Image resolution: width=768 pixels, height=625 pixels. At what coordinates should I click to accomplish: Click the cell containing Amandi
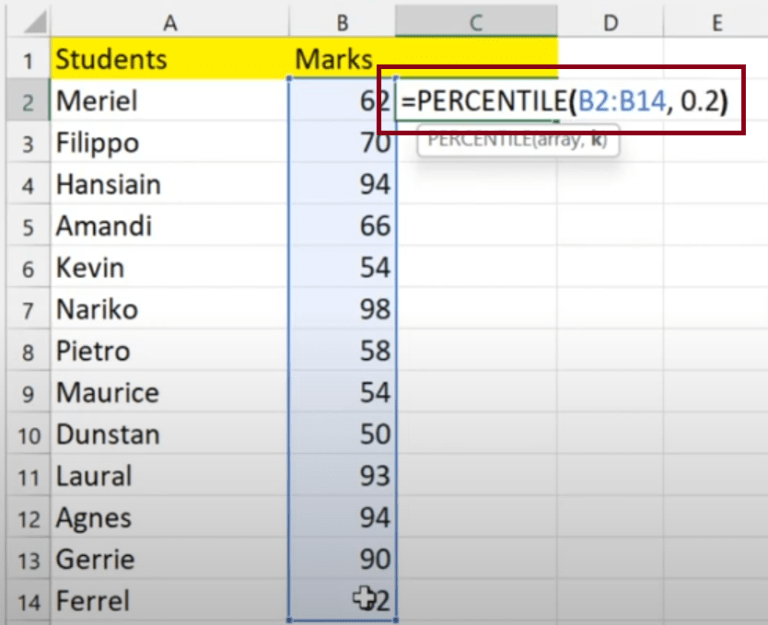[x=169, y=226]
